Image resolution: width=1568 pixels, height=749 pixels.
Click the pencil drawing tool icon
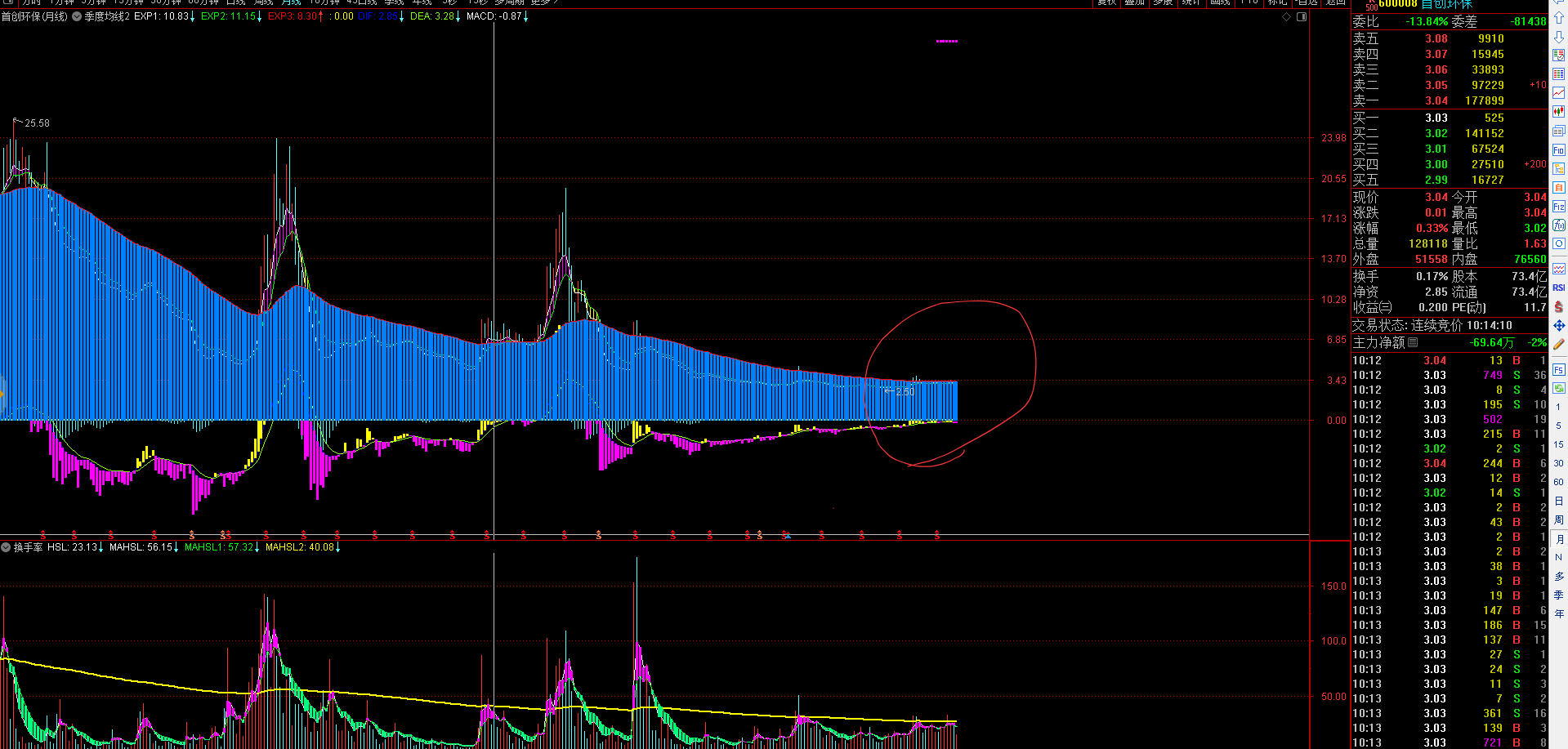1559,345
